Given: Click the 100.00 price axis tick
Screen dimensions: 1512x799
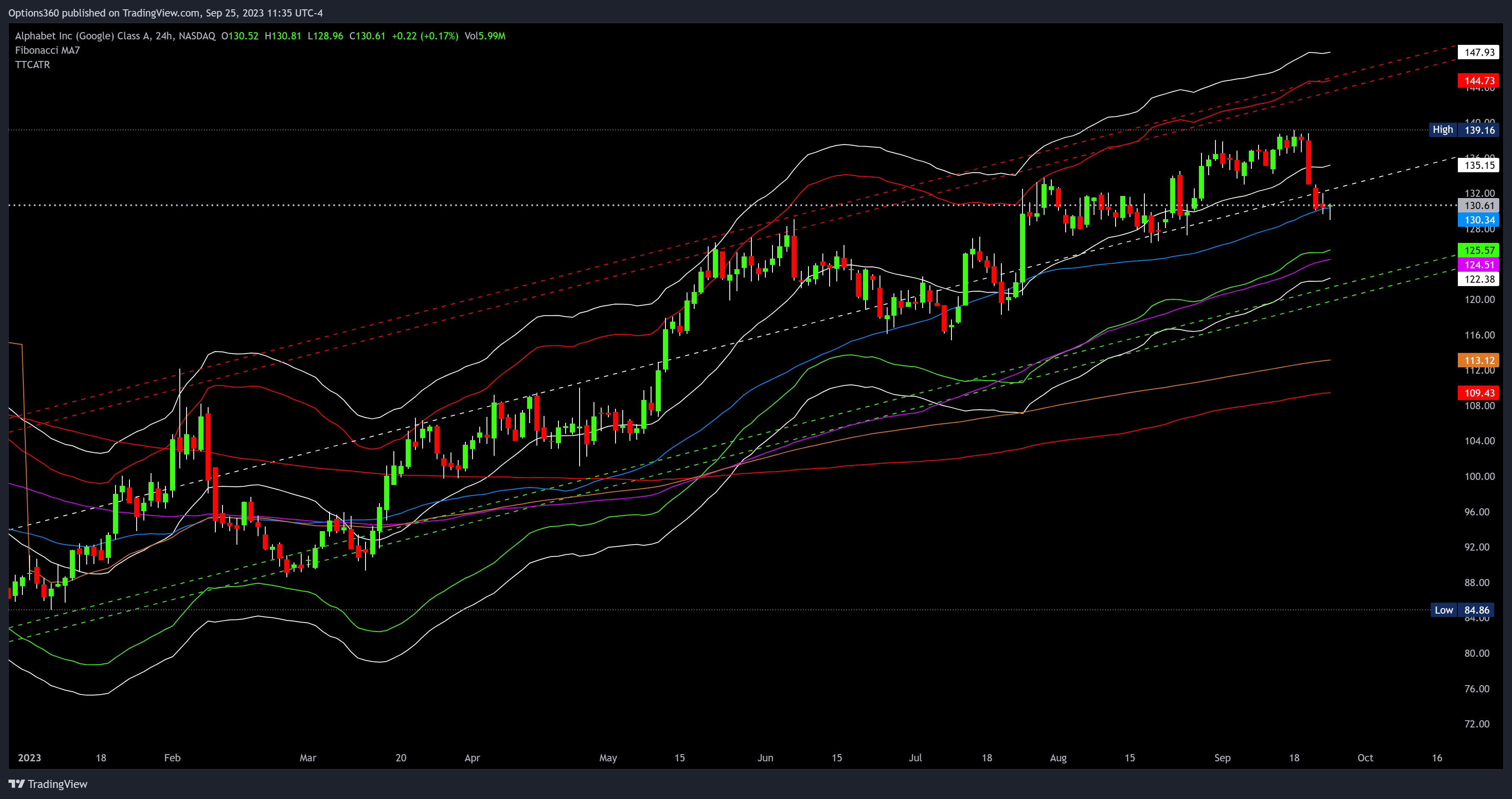Looking at the screenshot, I should tap(1479, 476).
